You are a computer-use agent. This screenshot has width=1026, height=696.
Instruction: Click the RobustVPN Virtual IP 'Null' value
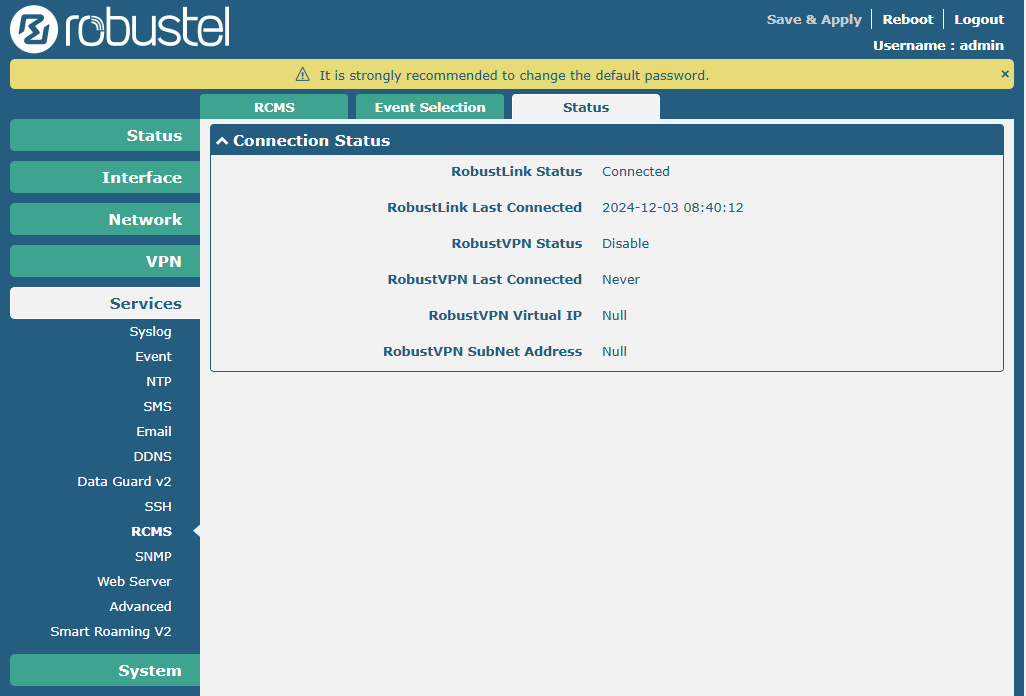[614, 315]
